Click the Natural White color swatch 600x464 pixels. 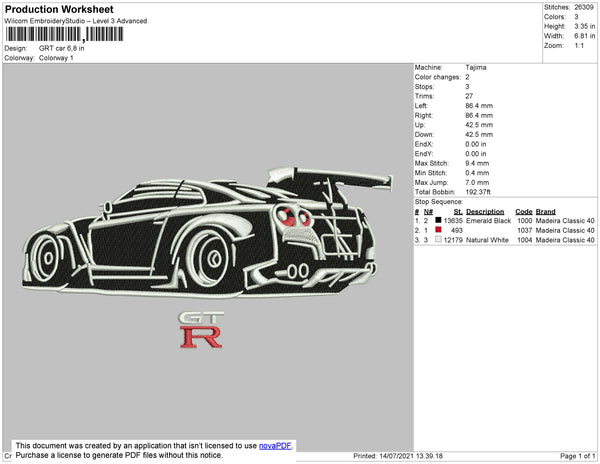tap(438, 239)
